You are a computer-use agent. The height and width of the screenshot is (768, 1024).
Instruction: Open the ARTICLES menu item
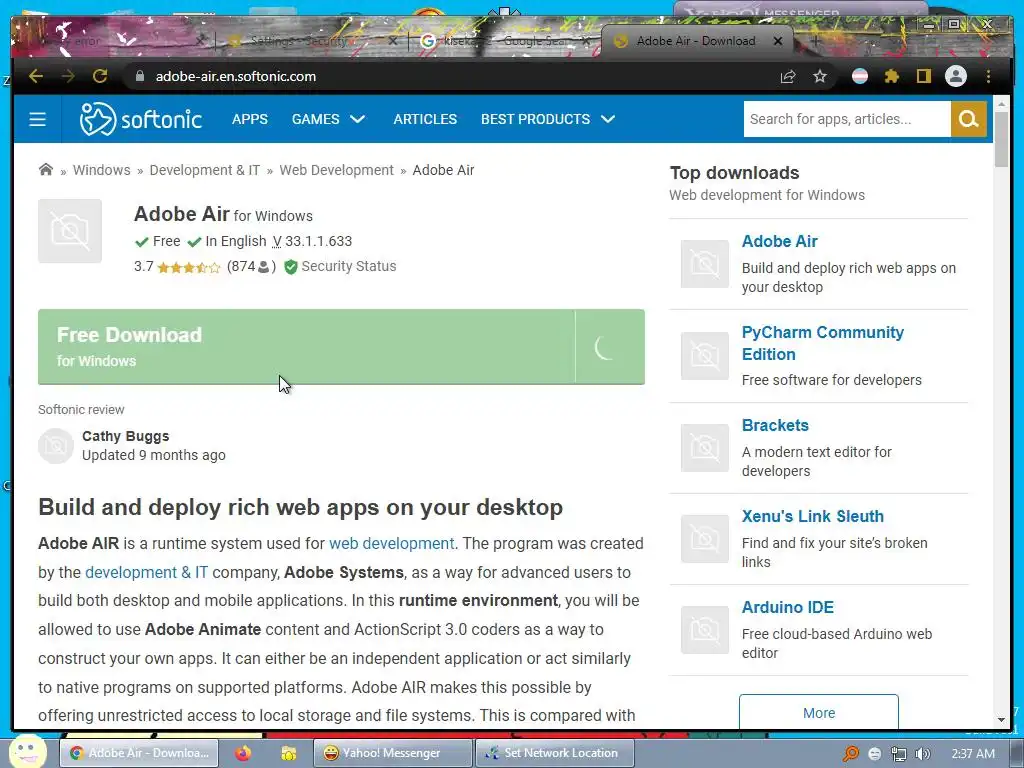[x=425, y=119]
